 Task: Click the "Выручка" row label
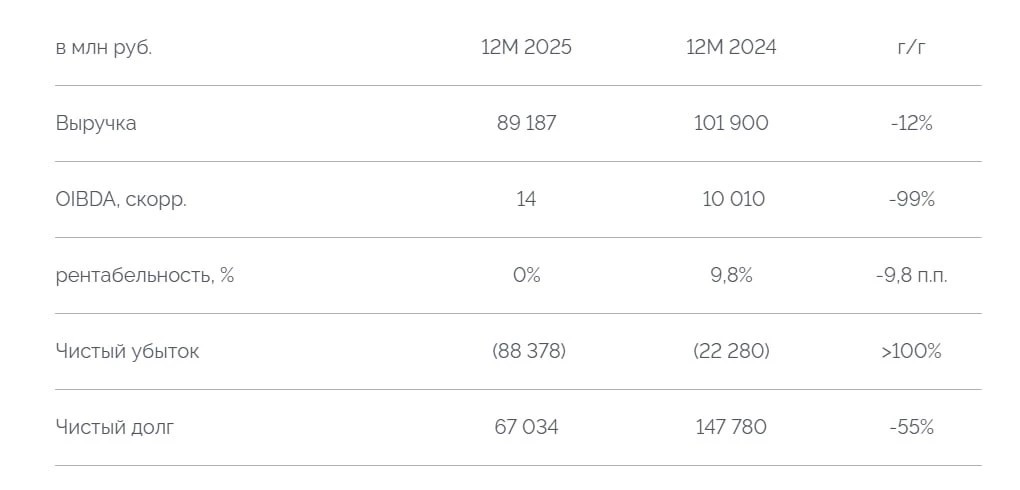pos(96,124)
